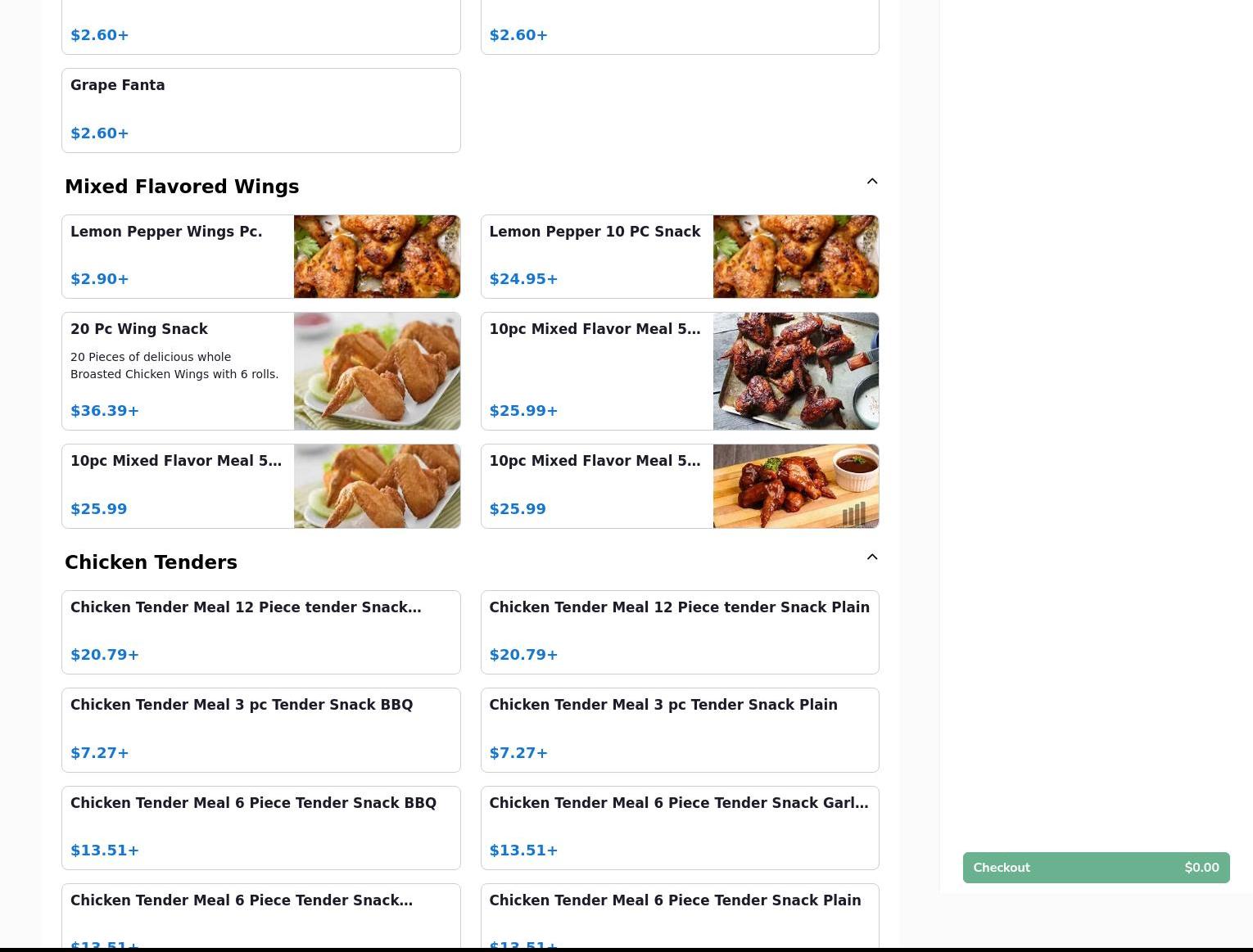Click the $24.95+ price
1253x952 pixels.
523,279
